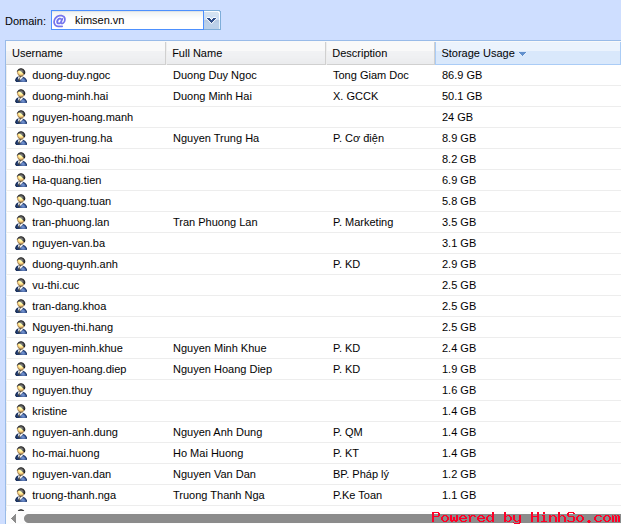Click user icon for truong-thanh.nga

tap(21, 495)
